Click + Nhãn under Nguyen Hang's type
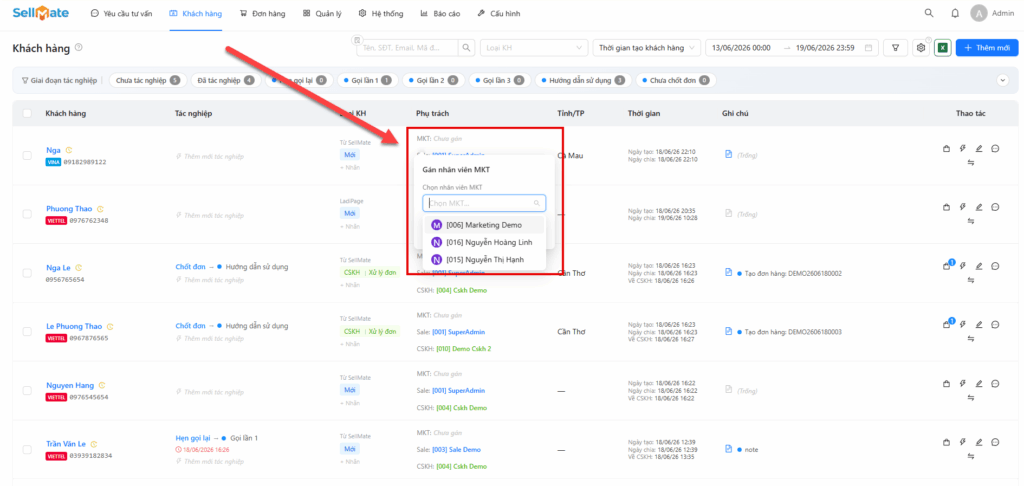 click(349, 403)
